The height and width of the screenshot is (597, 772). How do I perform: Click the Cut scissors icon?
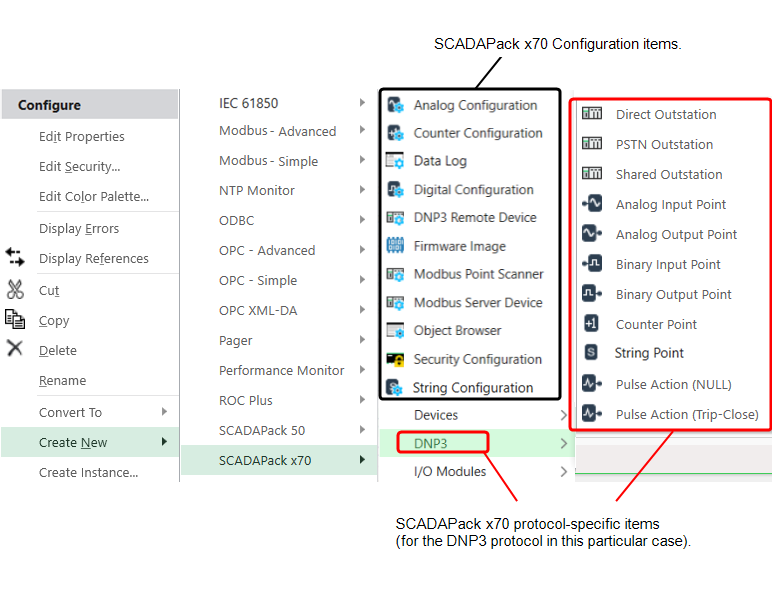click(x=15, y=290)
